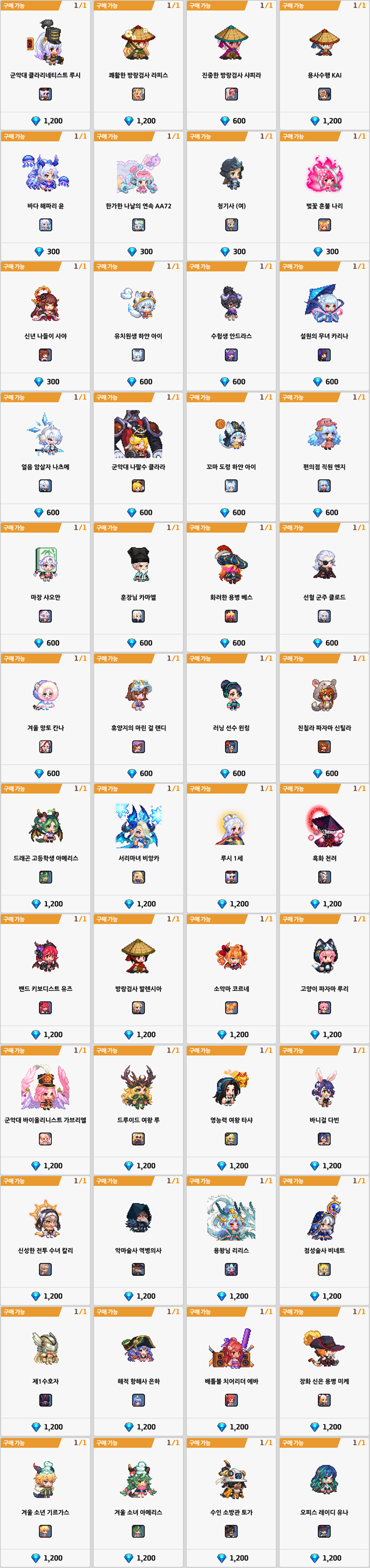The height and width of the screenshot is (1568, 370).
Task: Click the 300 gem price of 신년 나들이 사야
Action: (x=46, y=381)
